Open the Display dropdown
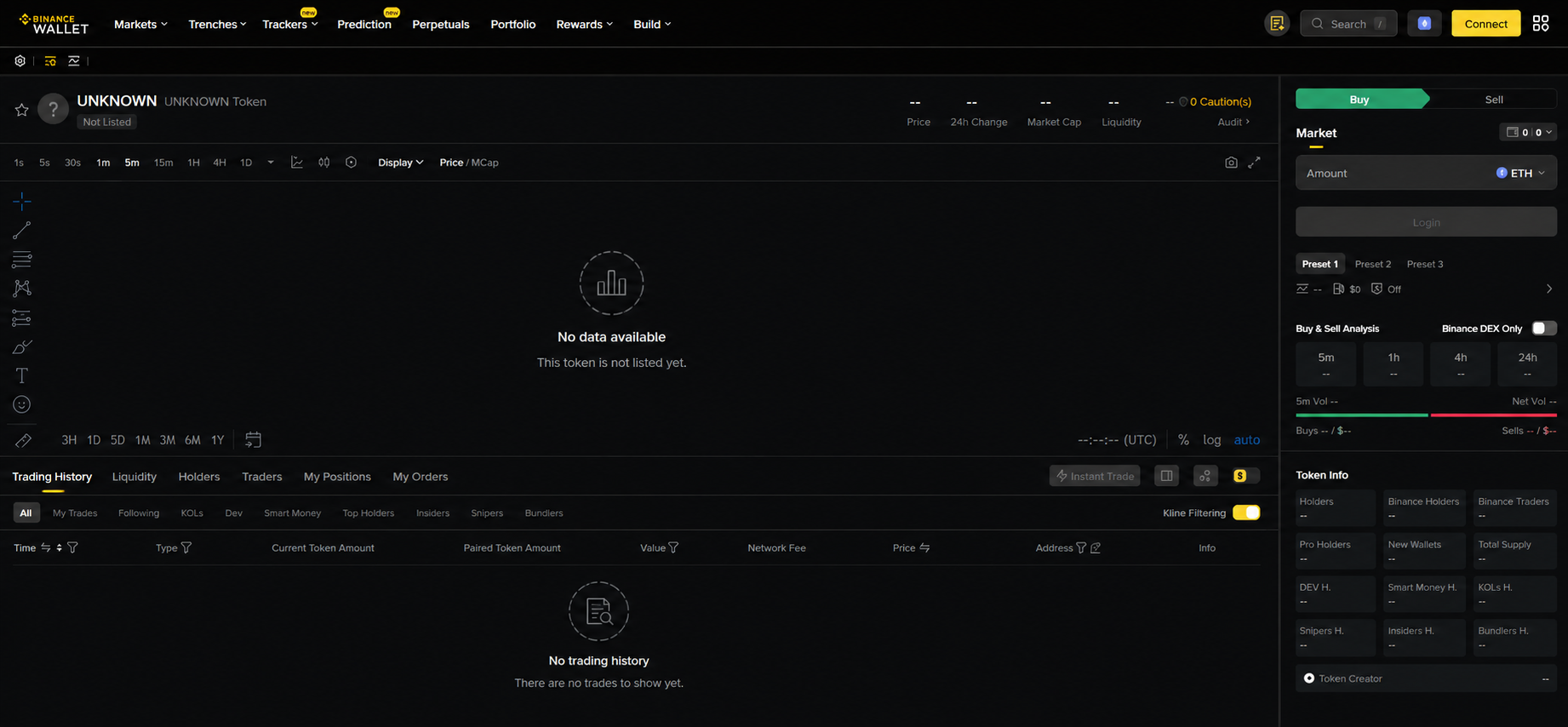 point(400,163)
